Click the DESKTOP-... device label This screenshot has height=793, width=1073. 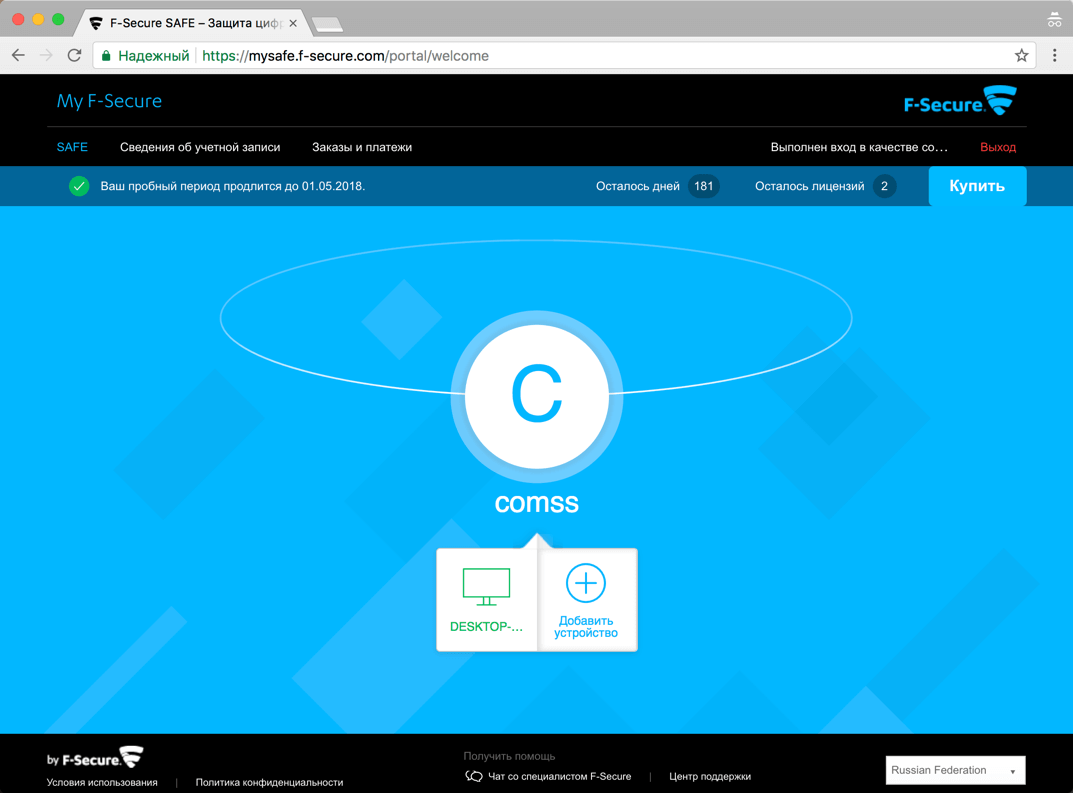pyautogui.click(x=486, y=627)
